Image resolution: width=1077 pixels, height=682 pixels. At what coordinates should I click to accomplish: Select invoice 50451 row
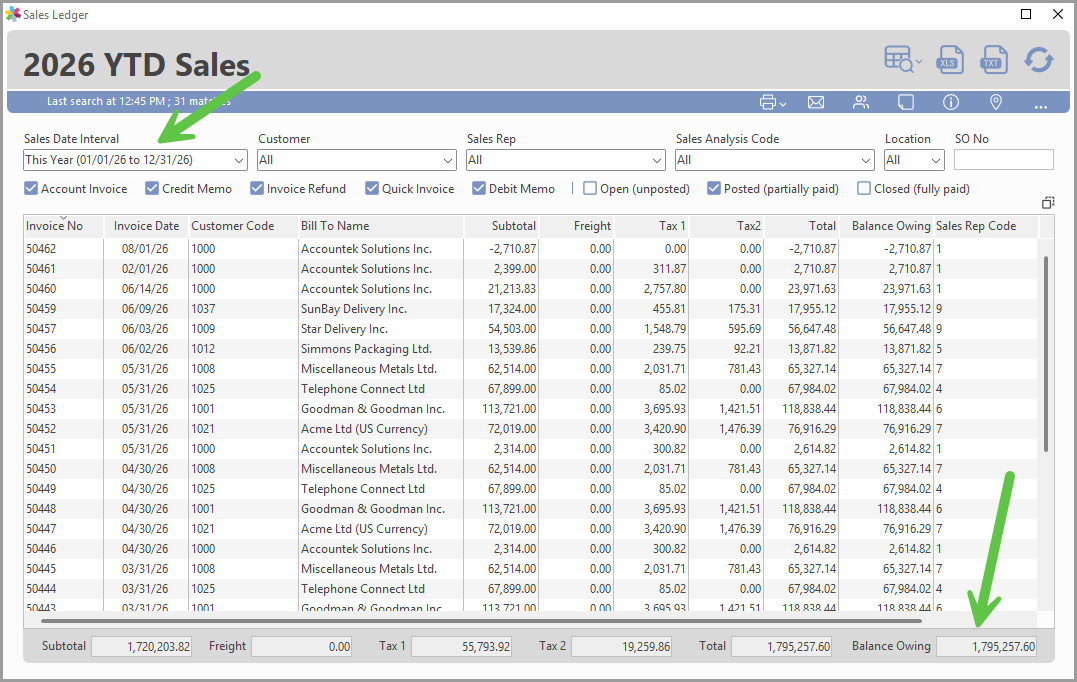(x=530, y=448)
